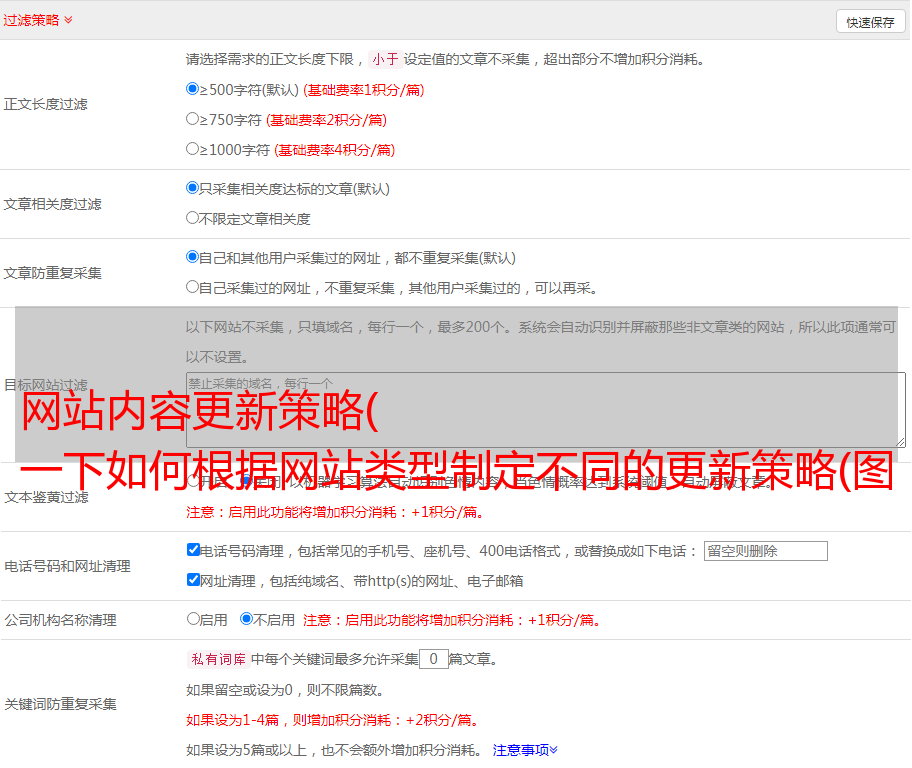Click the 小于 highlighted tag
912x768 pixels.
tap(385, 59)
